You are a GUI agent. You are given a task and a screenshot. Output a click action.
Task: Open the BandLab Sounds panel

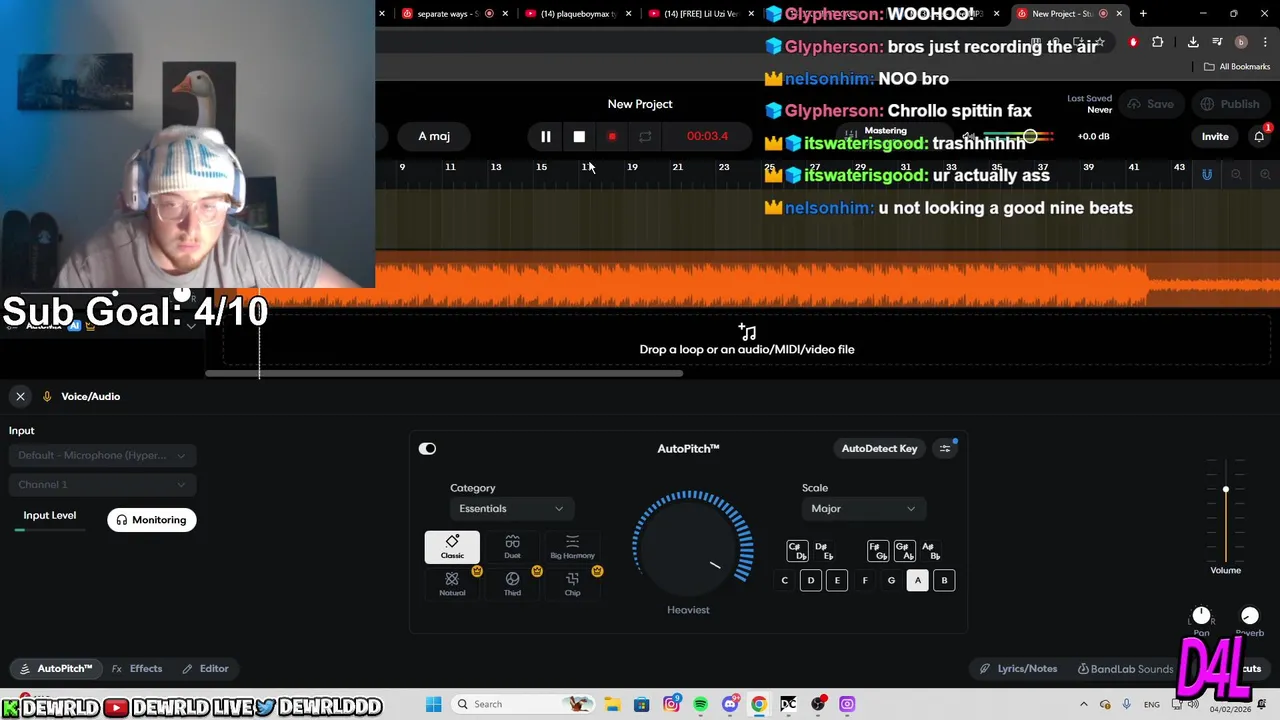coord(1125,668)
